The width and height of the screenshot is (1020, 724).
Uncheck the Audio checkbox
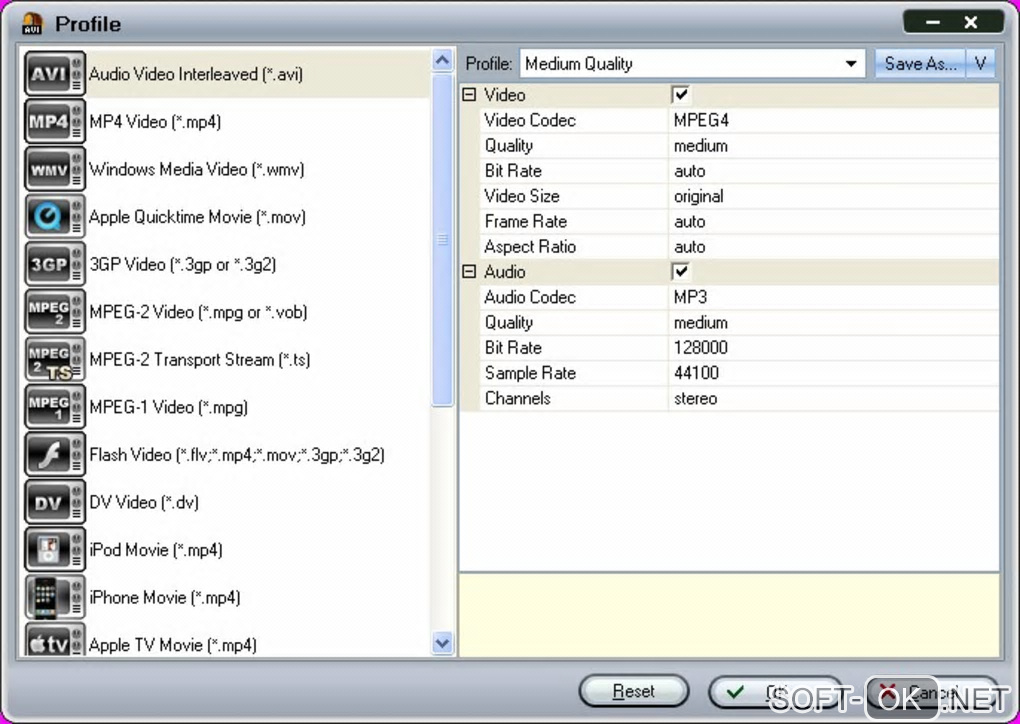tap(680, 272)
